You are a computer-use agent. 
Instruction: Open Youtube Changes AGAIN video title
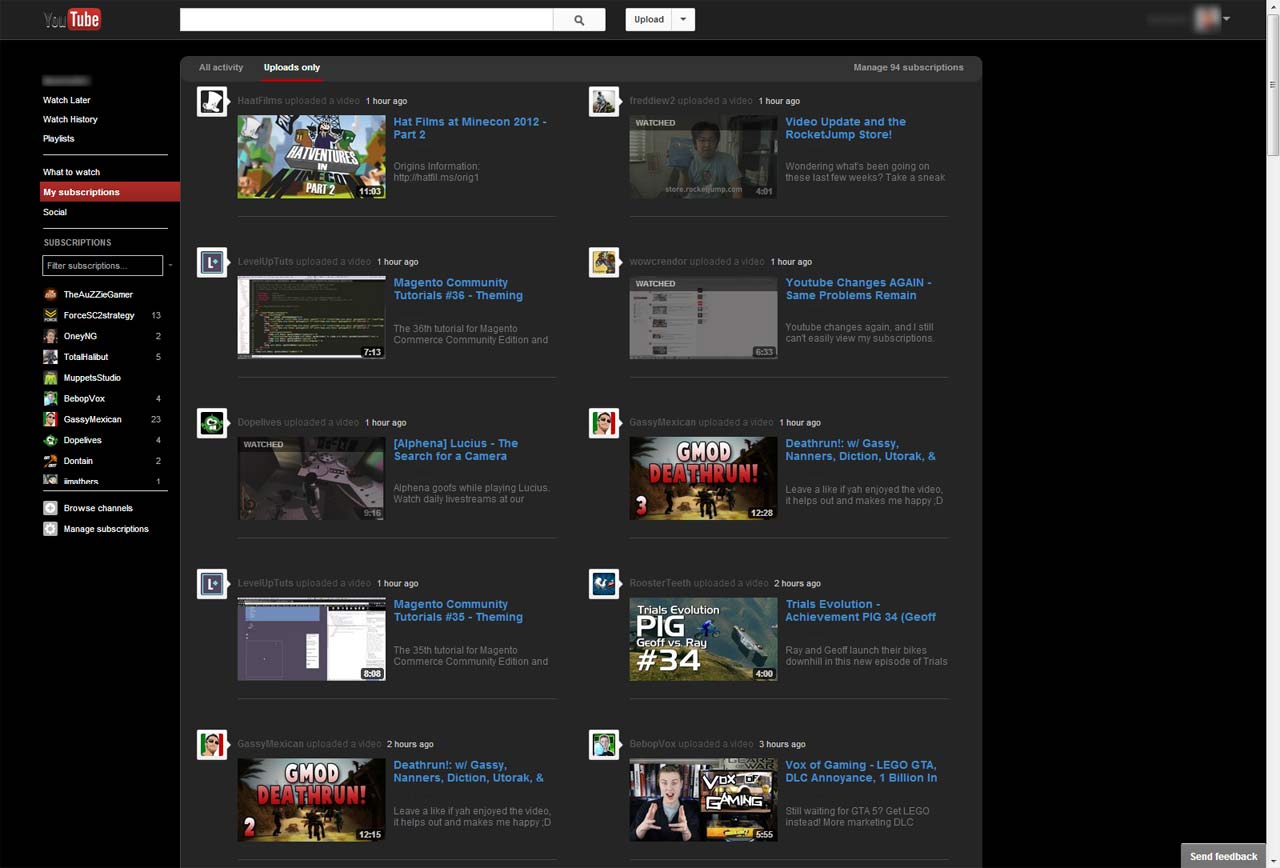pos(858,289)
